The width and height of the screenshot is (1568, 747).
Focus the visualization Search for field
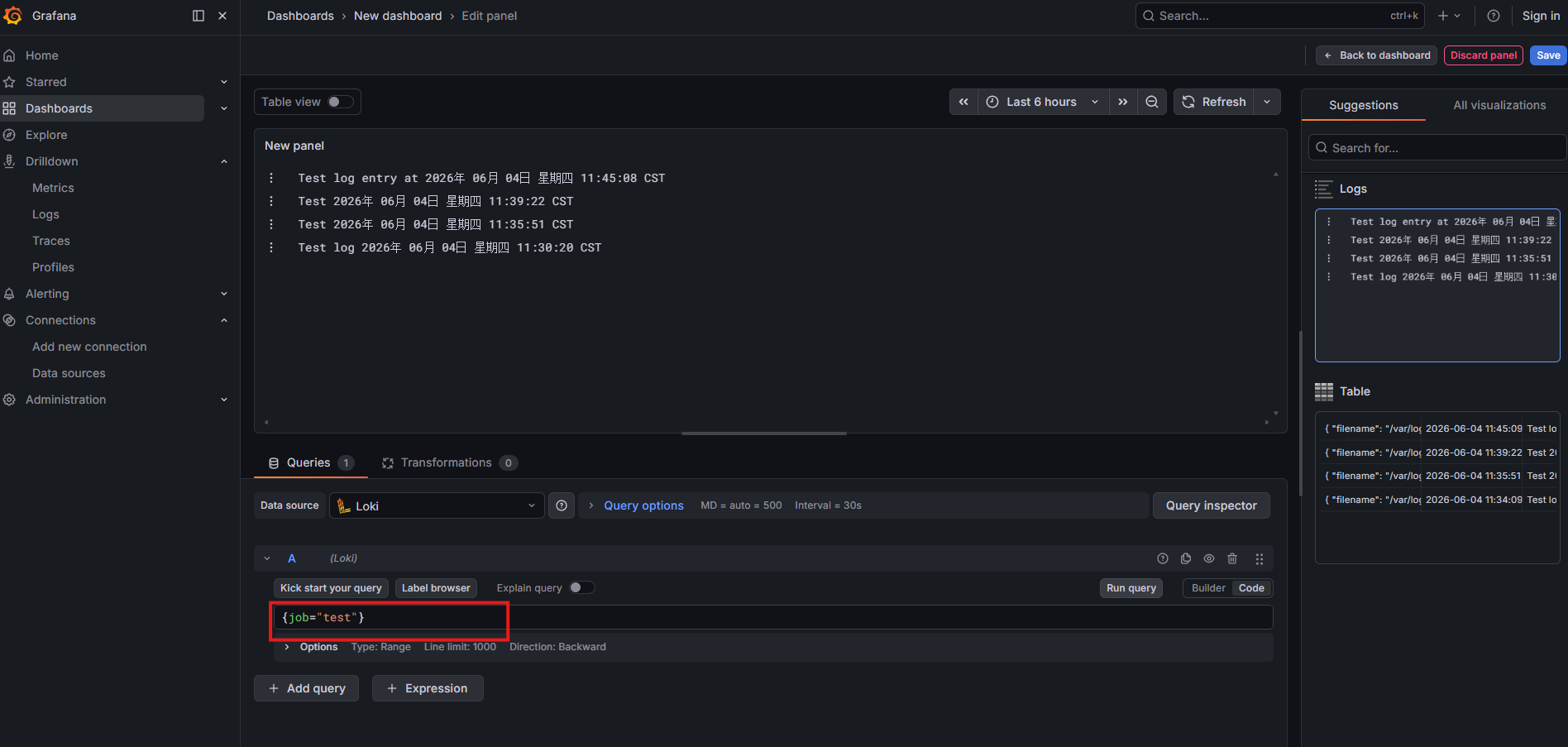pos(1437,148)
